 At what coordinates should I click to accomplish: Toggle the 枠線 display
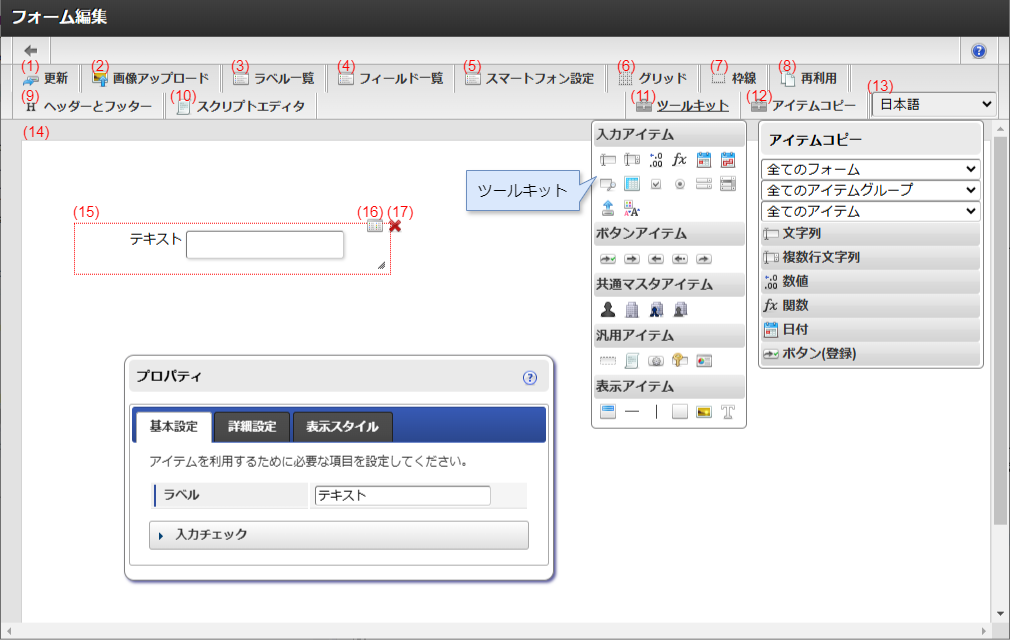pyautogui.click(x=734, y=79)
